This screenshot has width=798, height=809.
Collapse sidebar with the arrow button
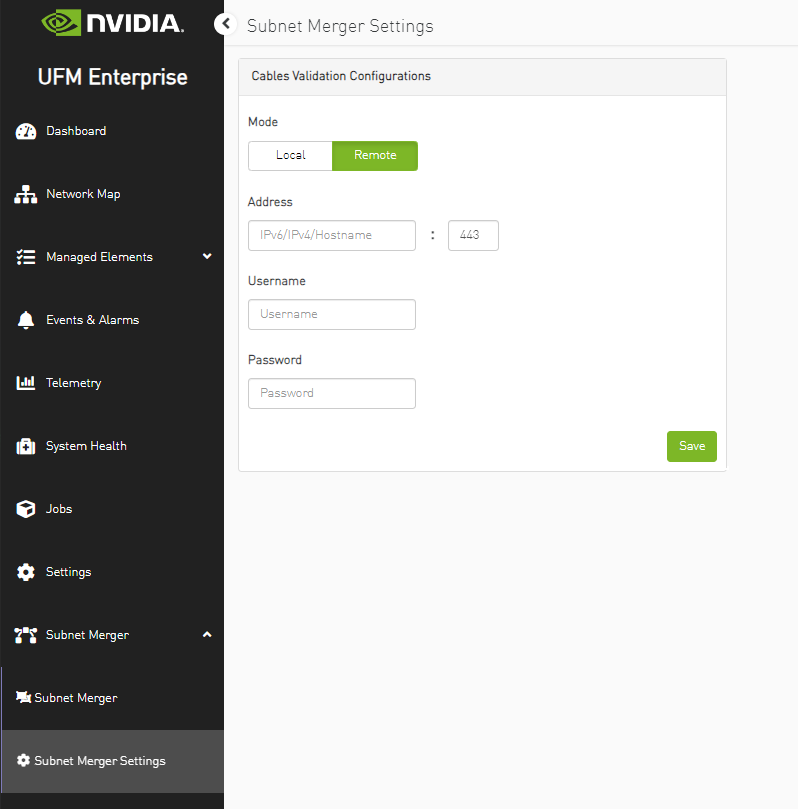(x=226, y=24)
